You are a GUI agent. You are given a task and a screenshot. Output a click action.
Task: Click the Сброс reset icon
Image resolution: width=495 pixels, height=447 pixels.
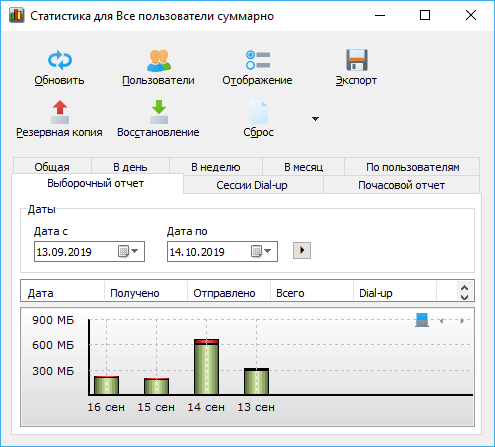259,112
